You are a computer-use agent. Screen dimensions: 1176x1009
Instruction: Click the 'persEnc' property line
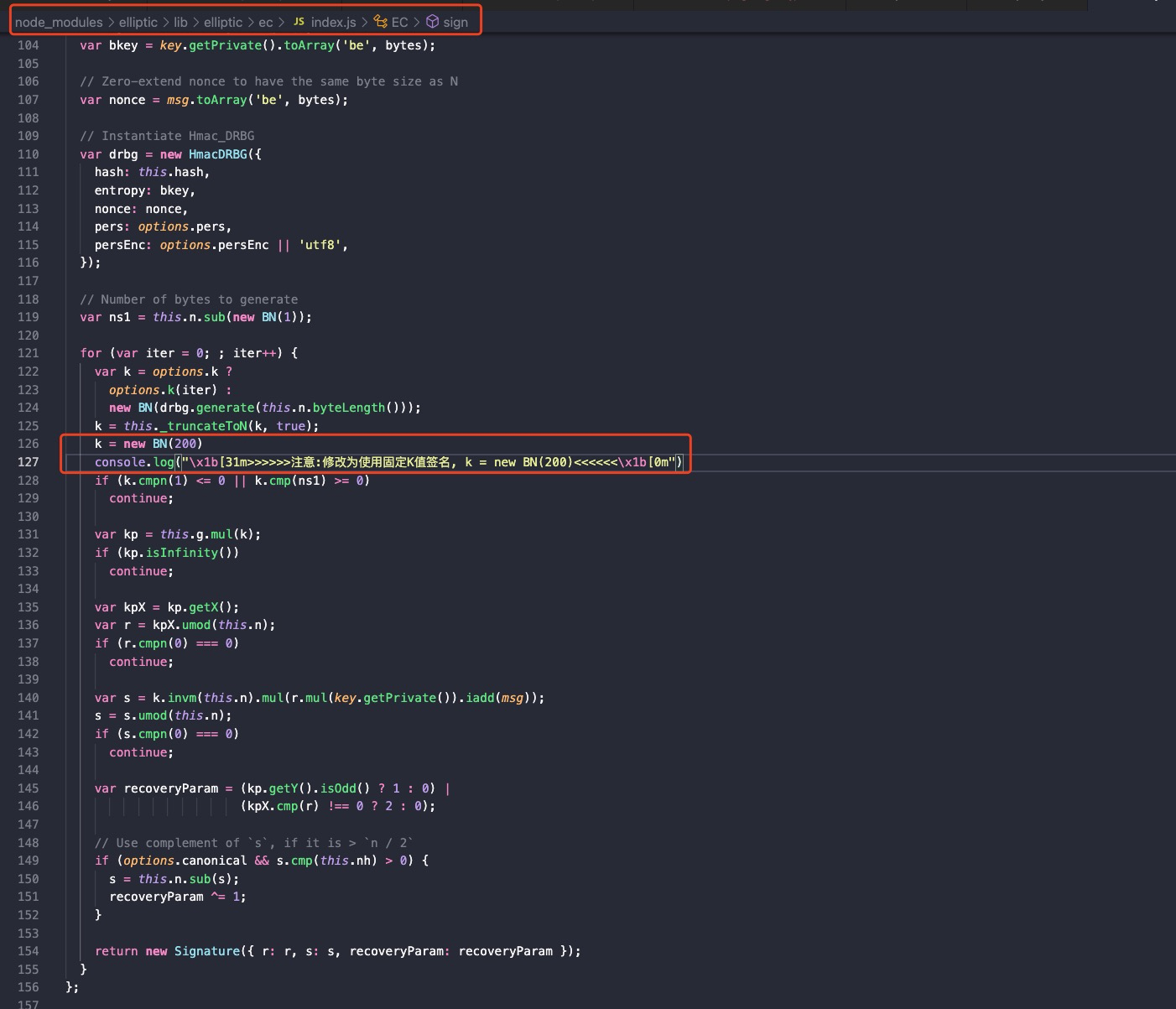tap(221, 245)
